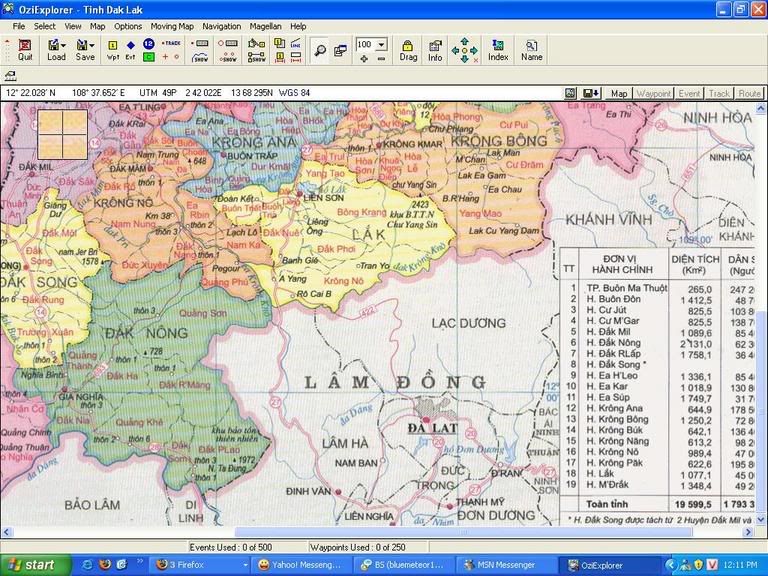The image size is (768, 576).
Task: Click the yellow square icon below the overlapping squares
Action: point(280,57)
